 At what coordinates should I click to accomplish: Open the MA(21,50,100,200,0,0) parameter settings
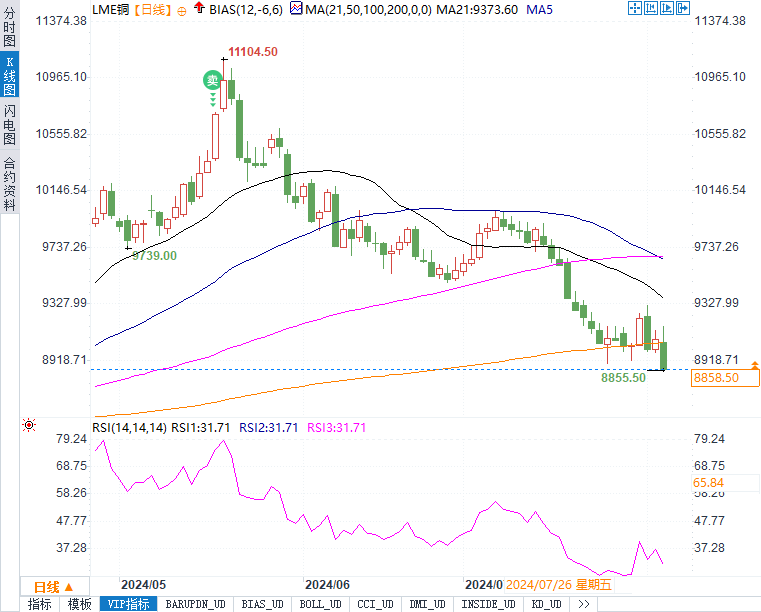click(x=368, y=10)
